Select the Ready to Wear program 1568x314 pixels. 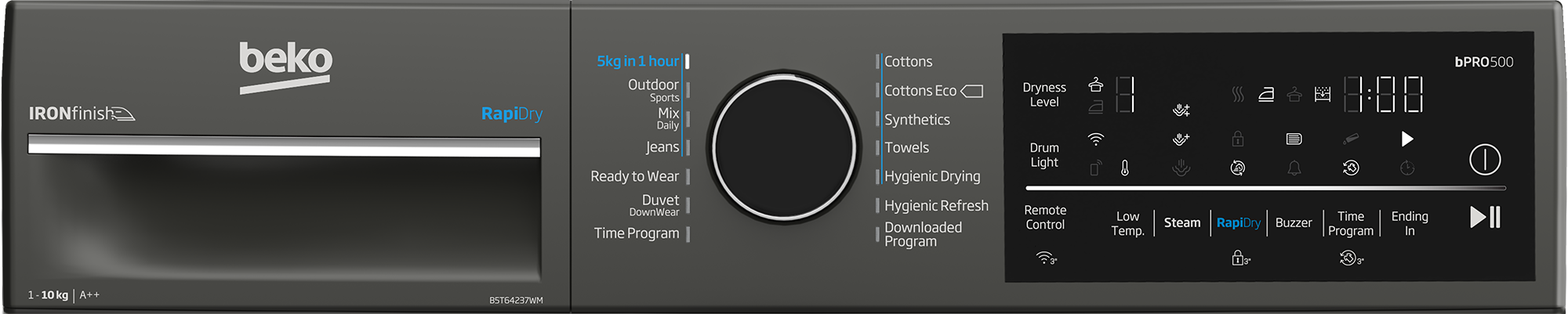[x=634, y=176]
